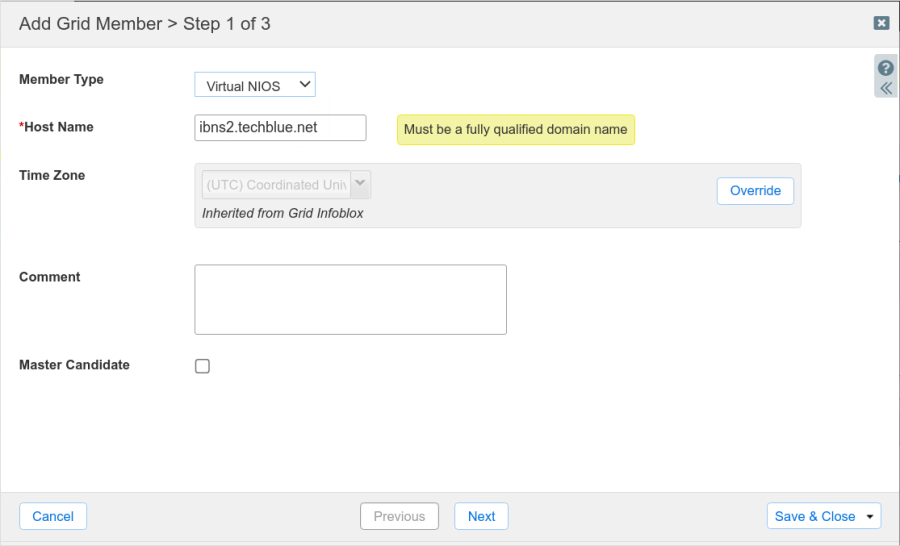Click the Time Zone label
Screen dimensions: 900x546
[52, 175]
